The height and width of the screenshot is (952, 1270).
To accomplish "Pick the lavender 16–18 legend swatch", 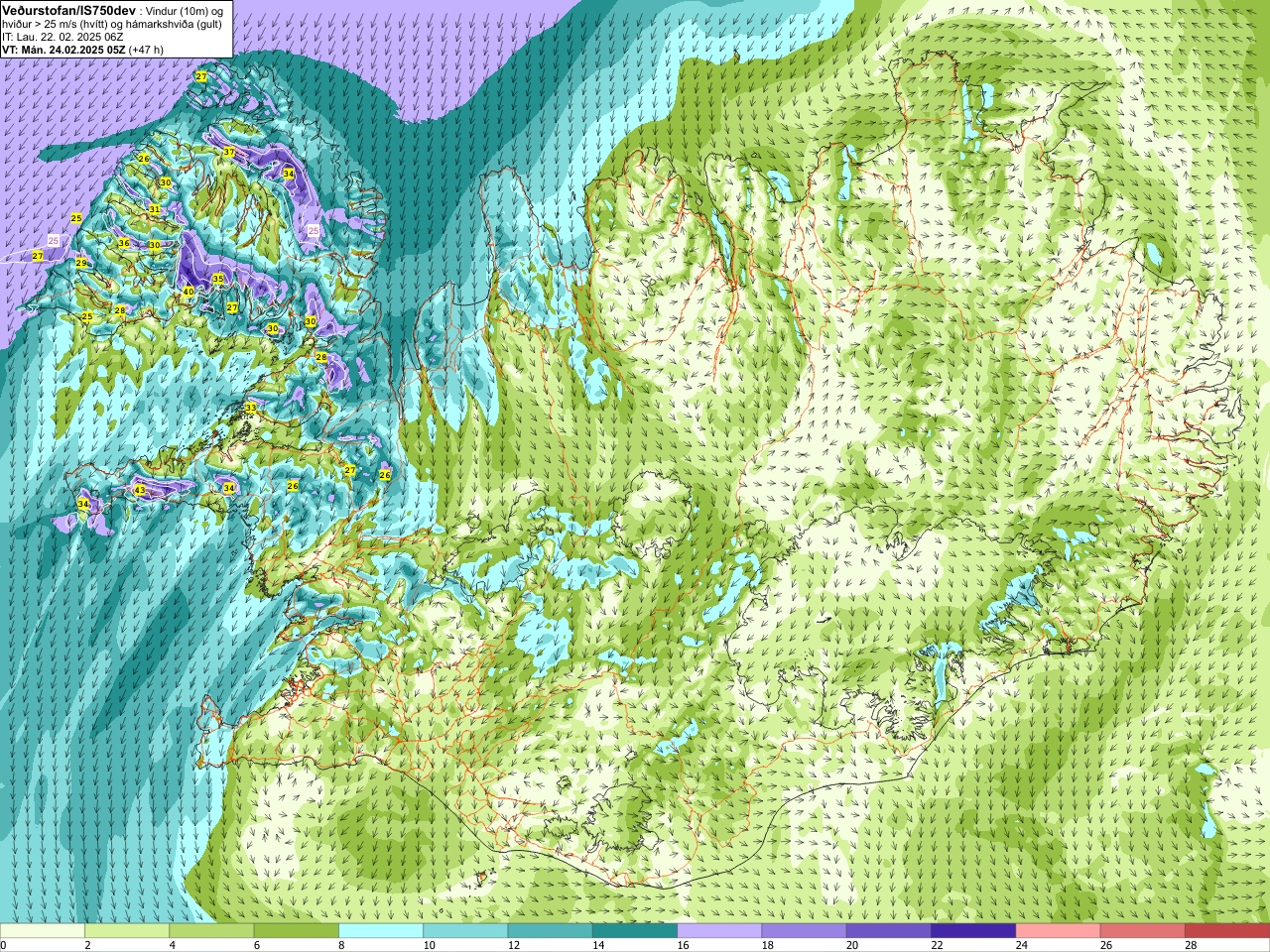I will coord(719,931).
